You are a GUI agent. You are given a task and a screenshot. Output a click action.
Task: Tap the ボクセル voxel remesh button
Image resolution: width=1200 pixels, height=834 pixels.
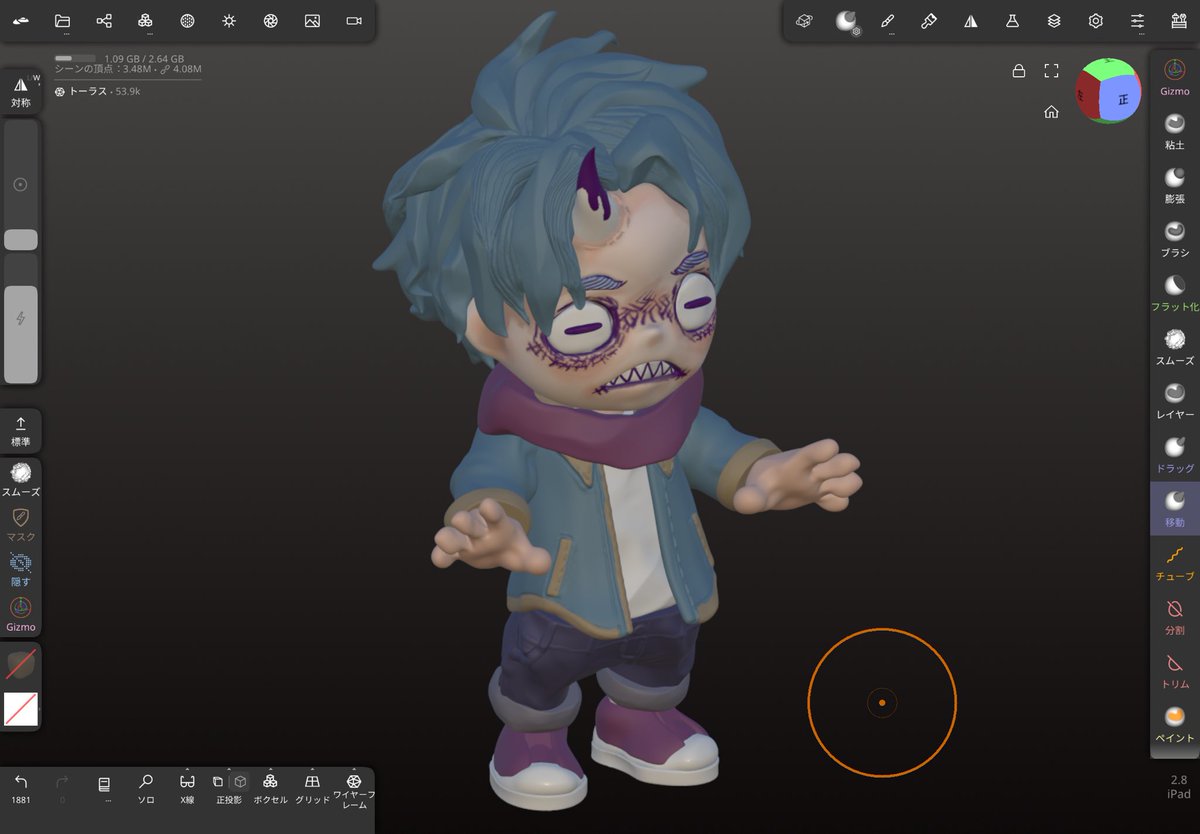coord(270,789)
